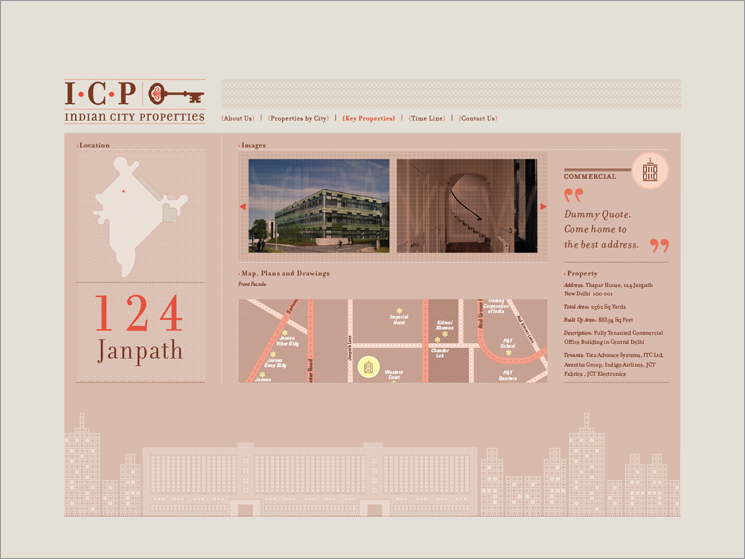Viewport: 745px width, 559px height.
Task: Click the Location section heading
Action: click(x=94, y=145)
